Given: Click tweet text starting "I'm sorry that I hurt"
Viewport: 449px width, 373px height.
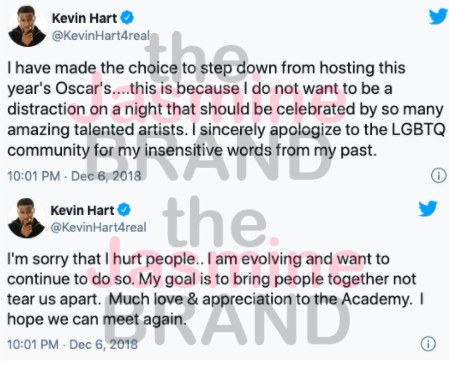Looking at the screenshot, I should (215, 289).
